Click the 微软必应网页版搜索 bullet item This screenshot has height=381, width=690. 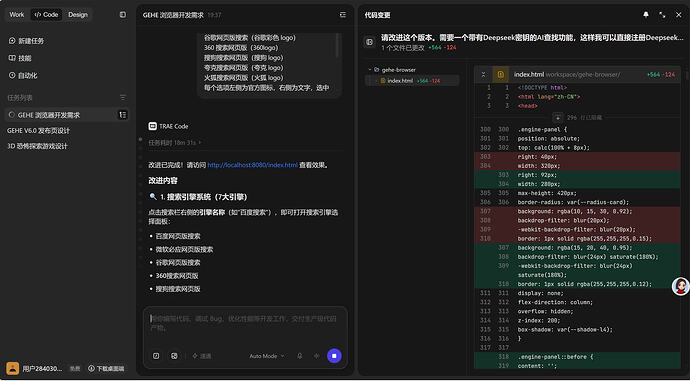click(184, 249)
